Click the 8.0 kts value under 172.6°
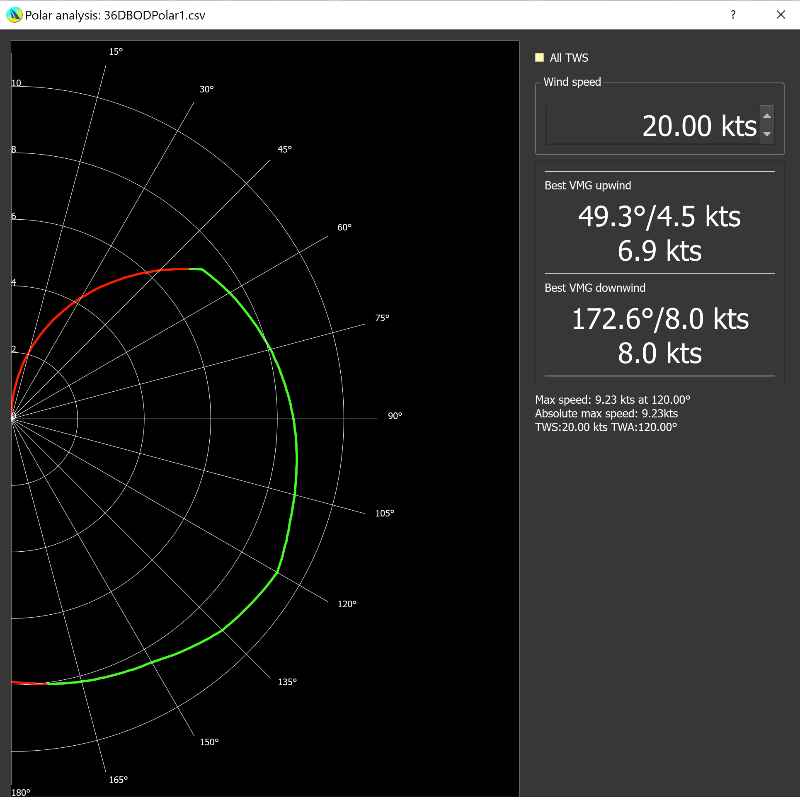 click(660, 353)
